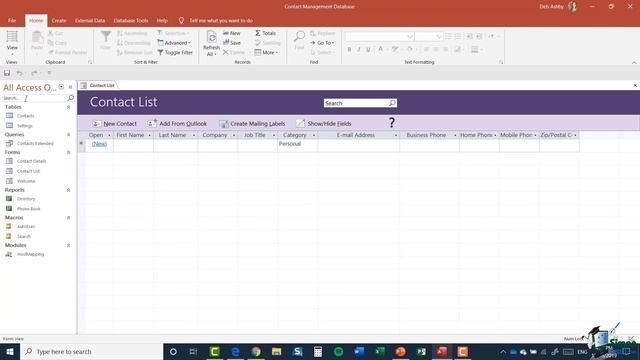Open Directory report
The image size is (640, 360).
[x=26, y=199]
